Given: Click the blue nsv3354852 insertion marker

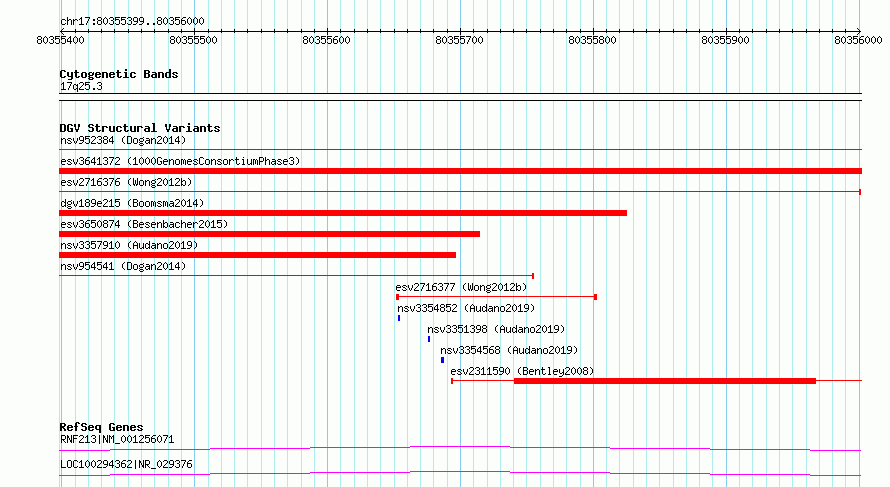Looking at the screenshot, I should [x=399, y=318].
